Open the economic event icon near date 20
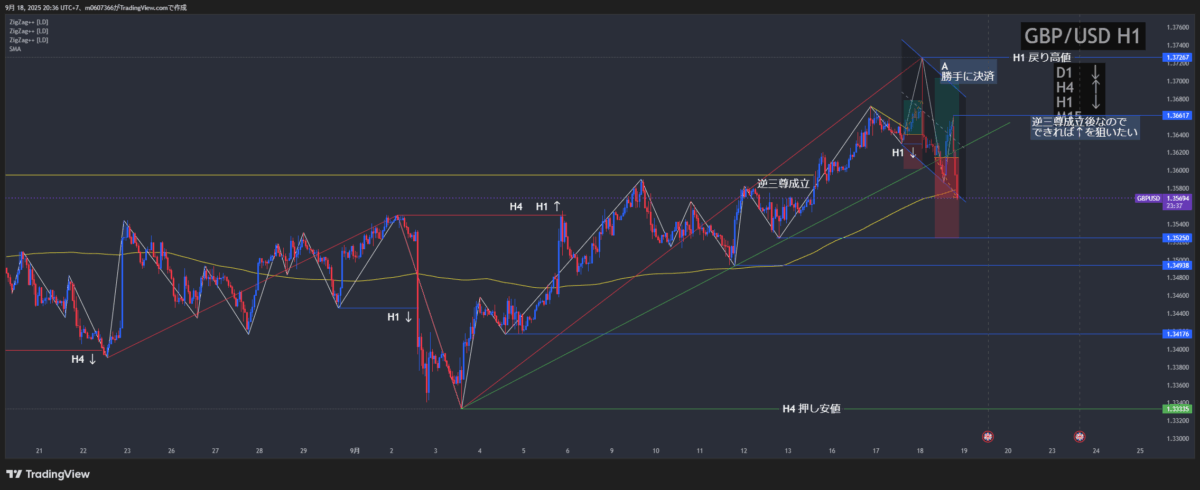Screen dimensions: 1200x490 988,437
